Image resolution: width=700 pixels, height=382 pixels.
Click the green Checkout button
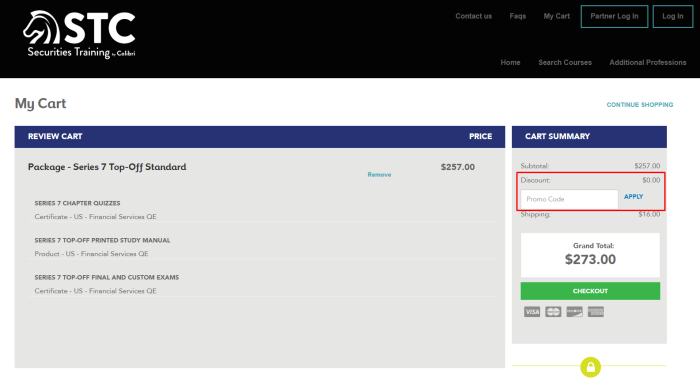[x=590, y=291]
